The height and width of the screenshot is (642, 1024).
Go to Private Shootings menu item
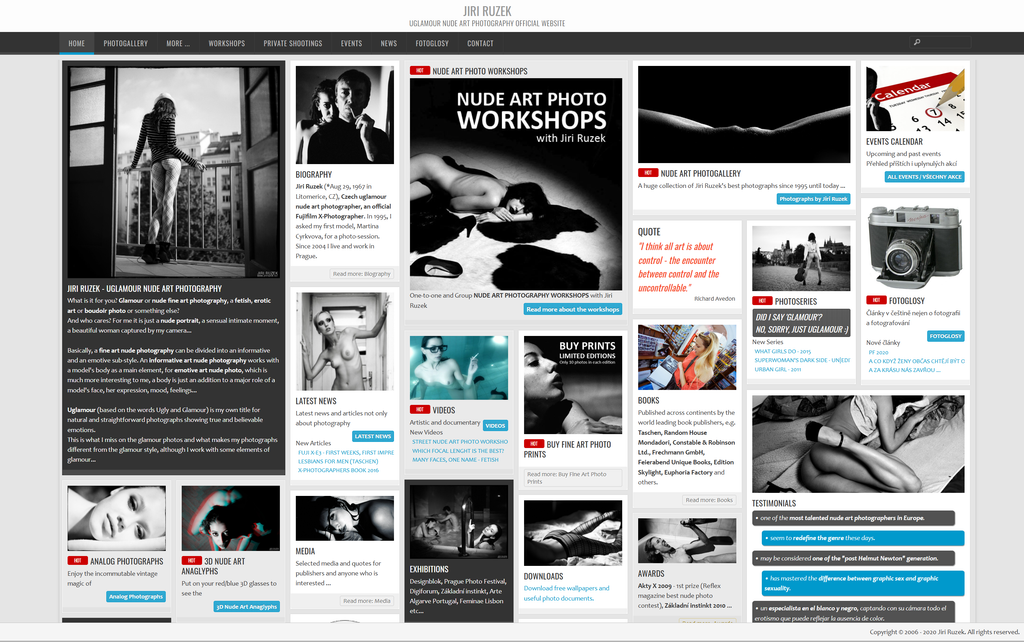pyautogui.click(x=293, y=43)
